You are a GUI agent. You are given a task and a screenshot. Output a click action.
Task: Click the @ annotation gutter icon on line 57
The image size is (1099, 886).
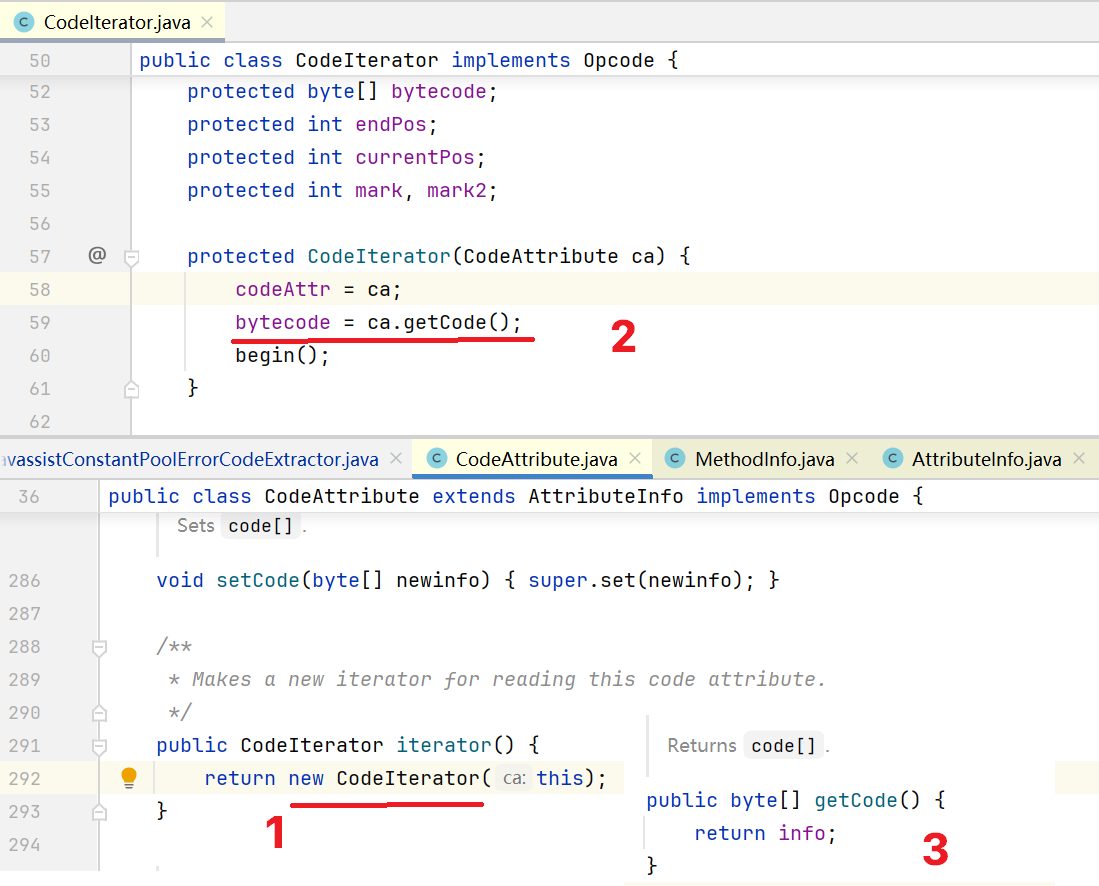(97, 255)
